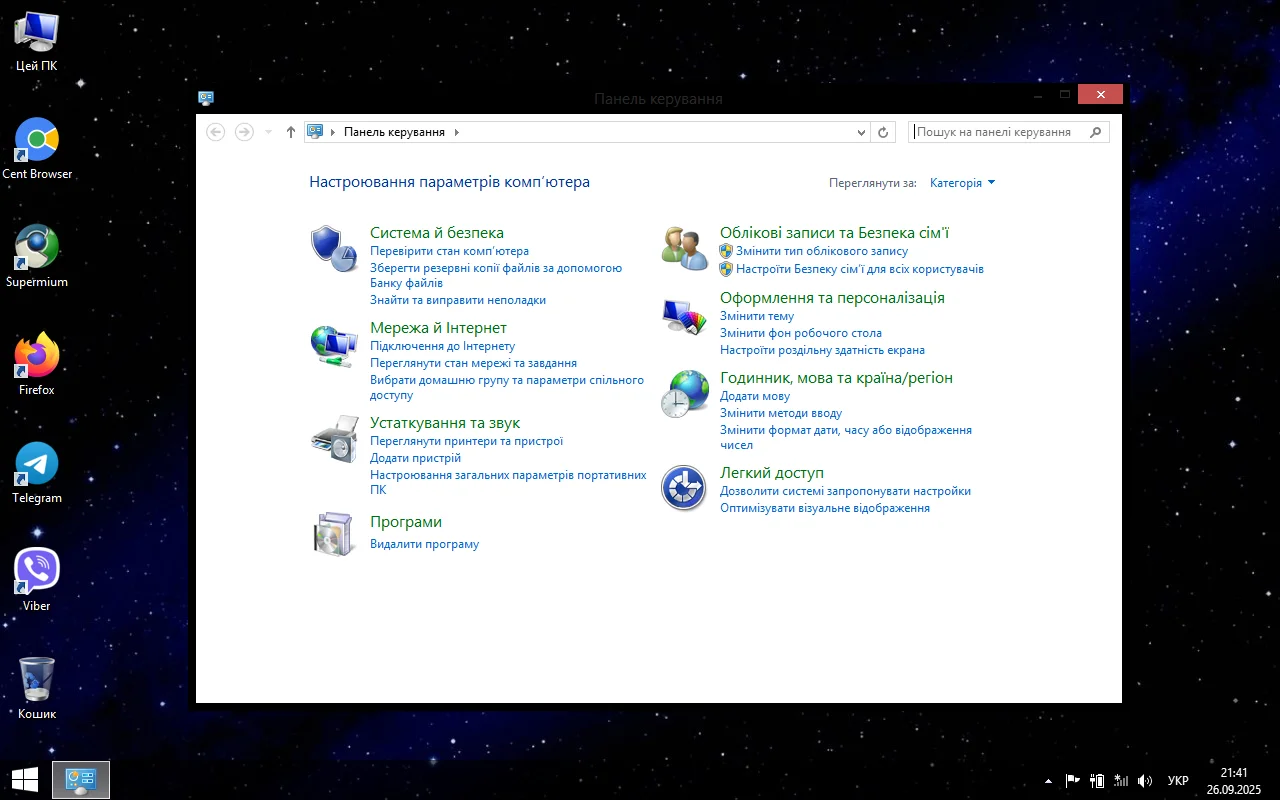Click the 'Додати мову' link
Viewport: 1280px width, 800px height.
tap(755, 396)
